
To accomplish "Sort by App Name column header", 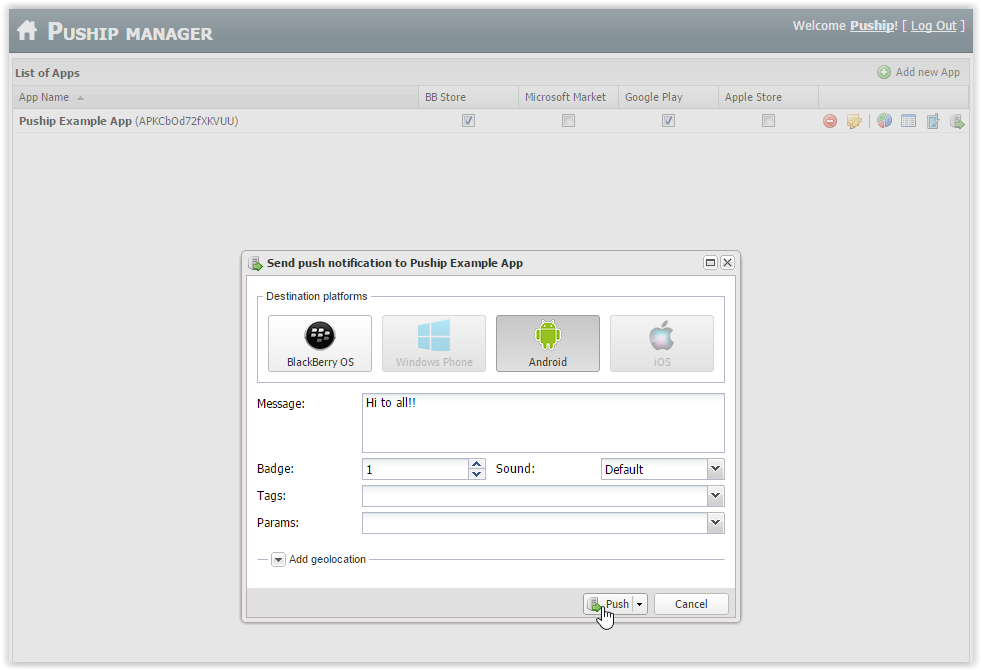I will (x=215, y=98).
